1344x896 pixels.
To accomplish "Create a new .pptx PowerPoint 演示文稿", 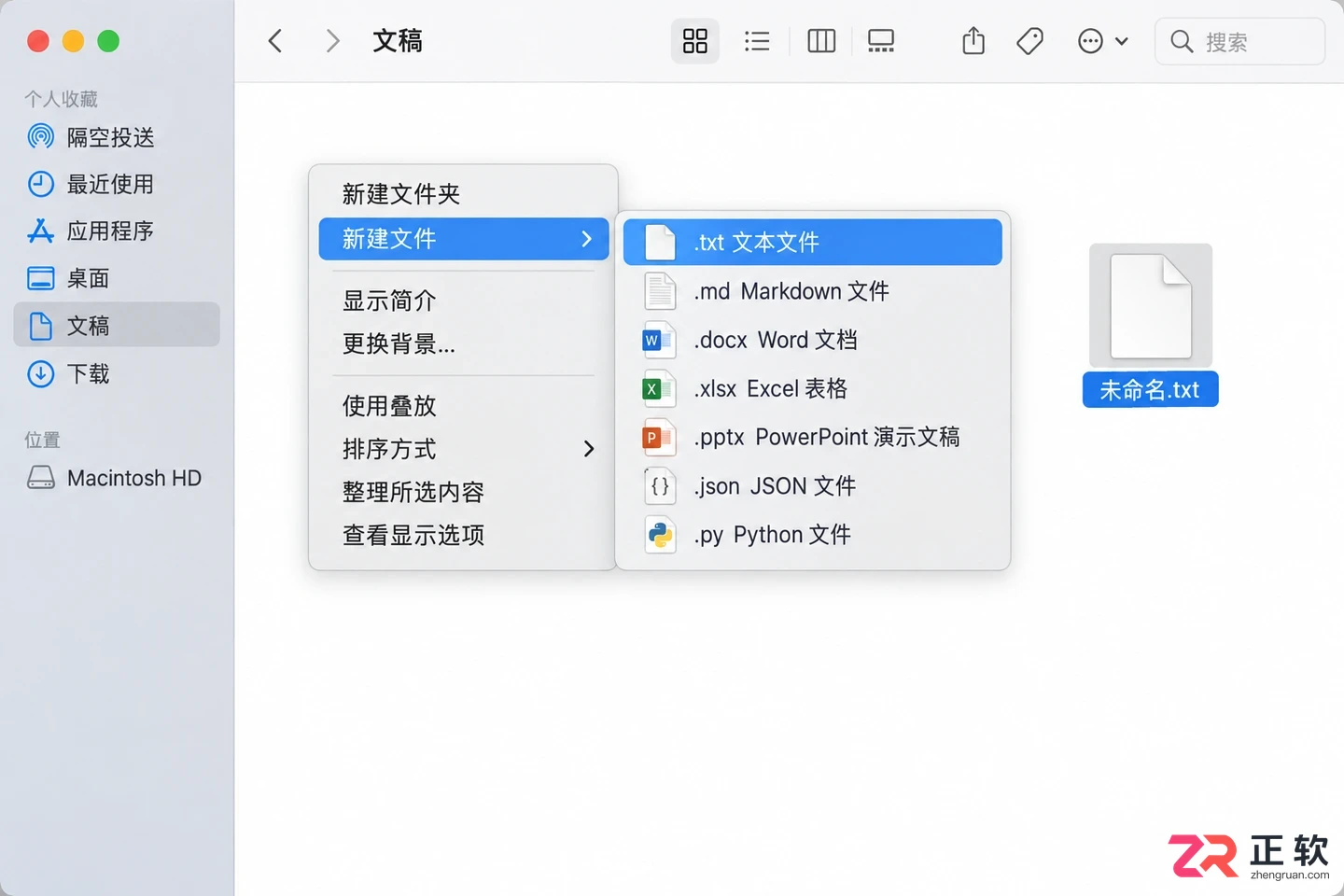I will coord(812,437).
